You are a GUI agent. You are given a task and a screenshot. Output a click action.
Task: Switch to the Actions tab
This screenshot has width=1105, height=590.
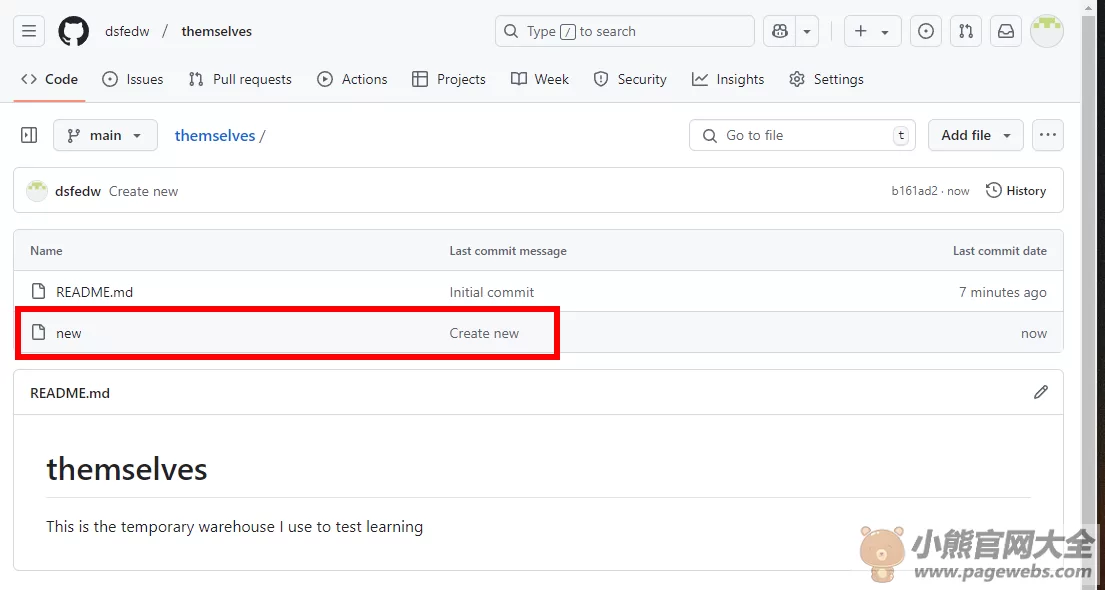[352, 79]
